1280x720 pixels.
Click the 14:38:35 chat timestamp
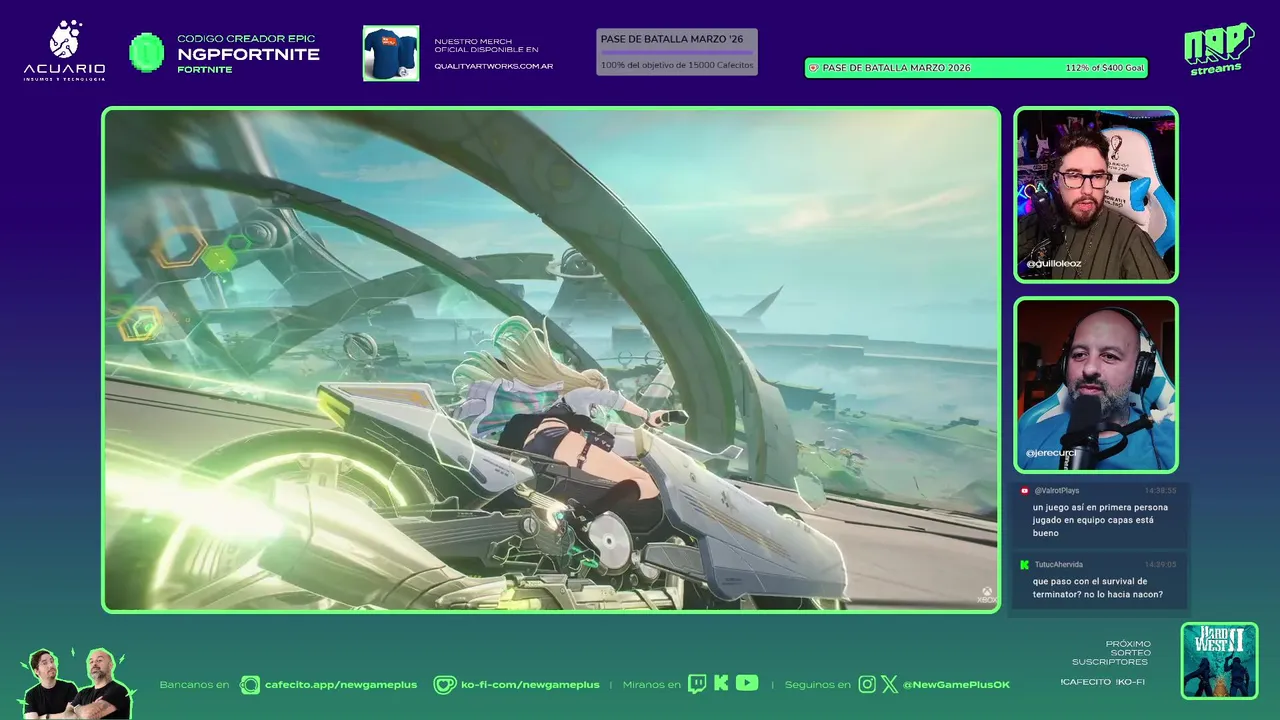[1160, 491]
